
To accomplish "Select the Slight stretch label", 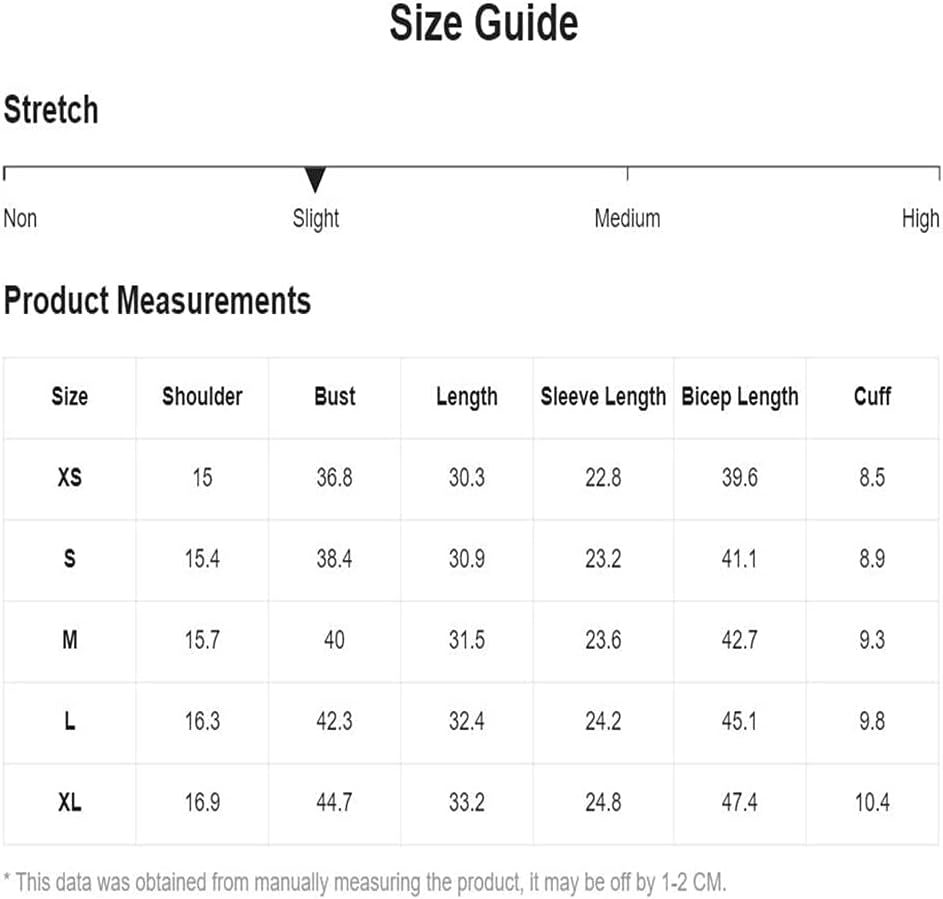I will click(x=316, y=218).
